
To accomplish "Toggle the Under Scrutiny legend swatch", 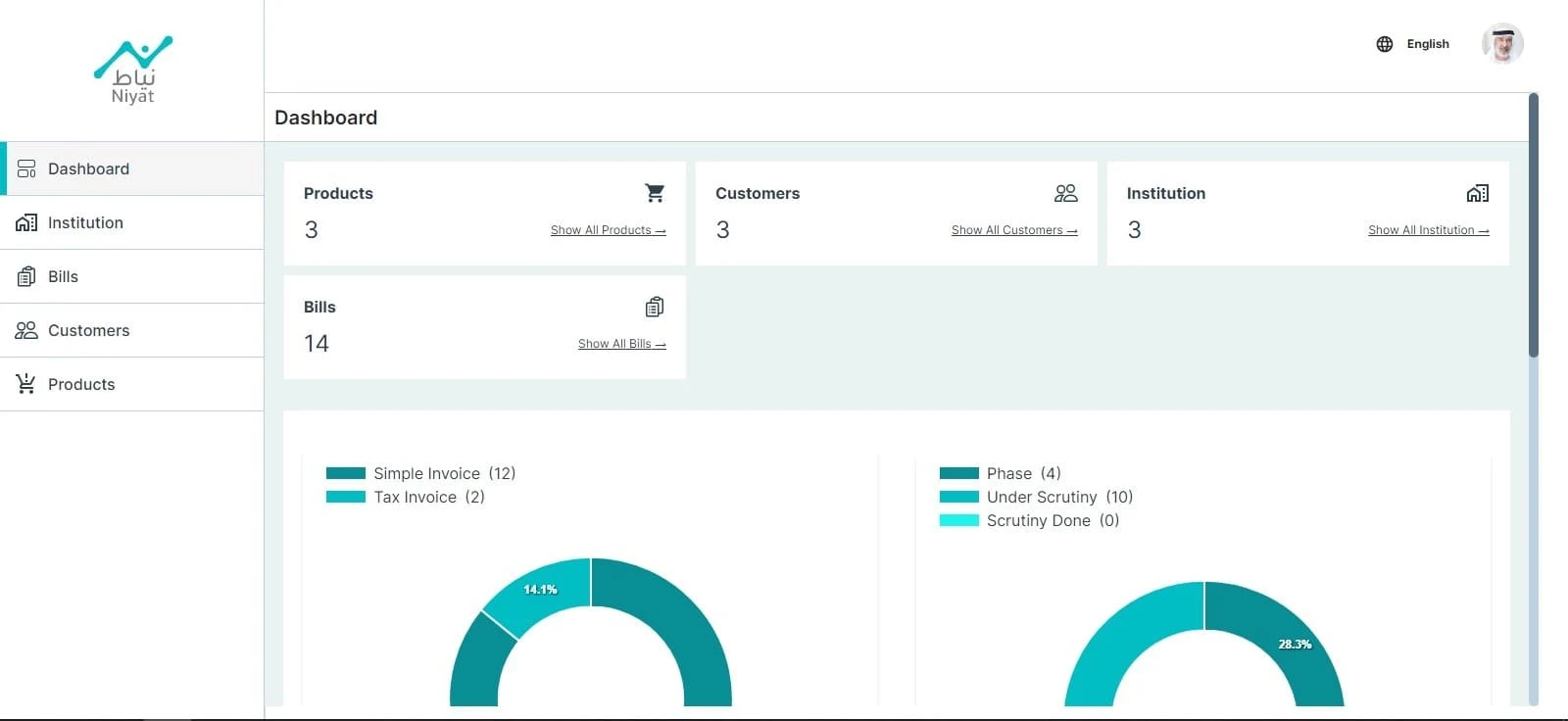I will (x=959, y=497).
